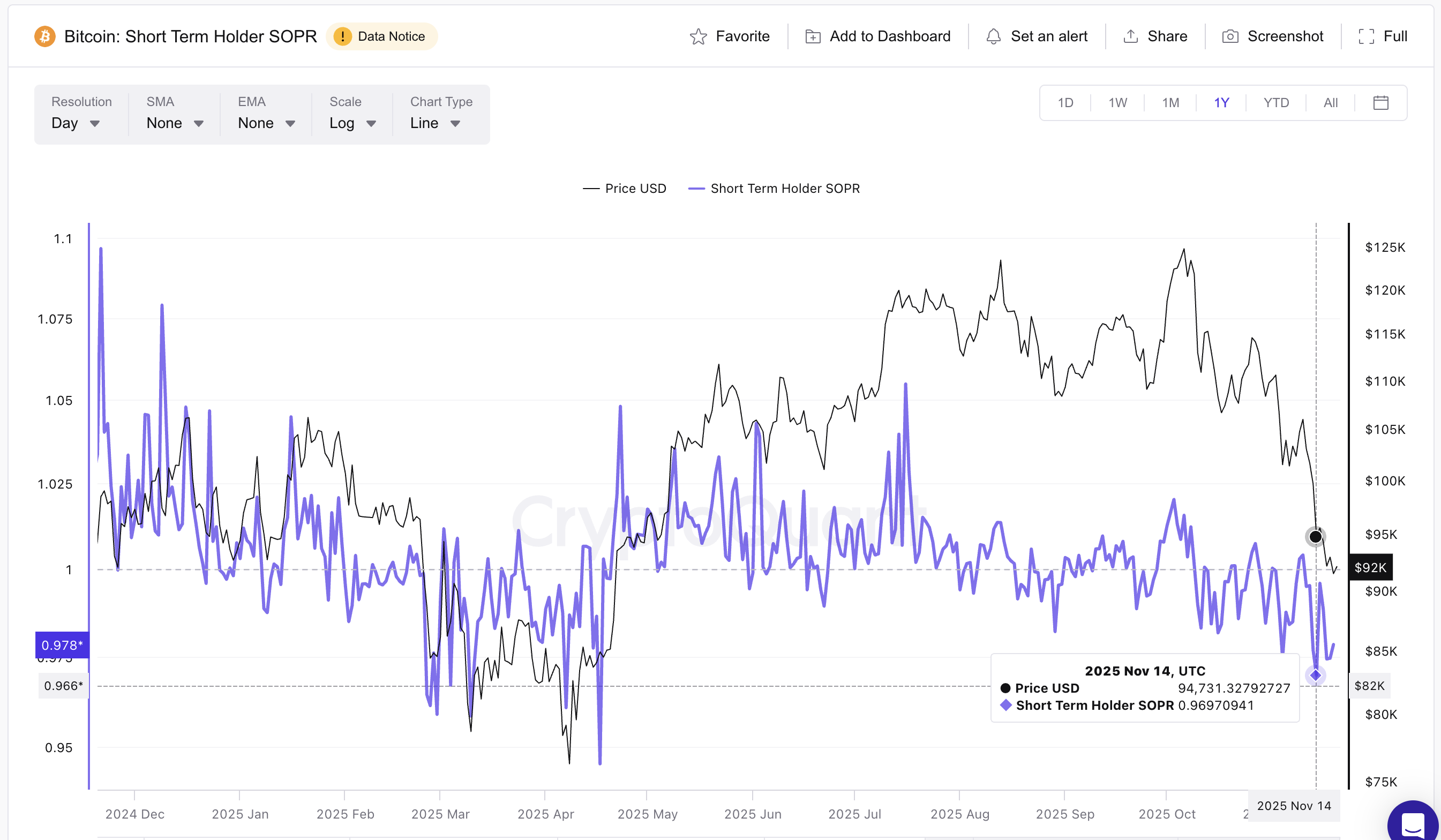Open the Share options
1441x840 pixels.
pyautogui.click(x=1154, y=35)
